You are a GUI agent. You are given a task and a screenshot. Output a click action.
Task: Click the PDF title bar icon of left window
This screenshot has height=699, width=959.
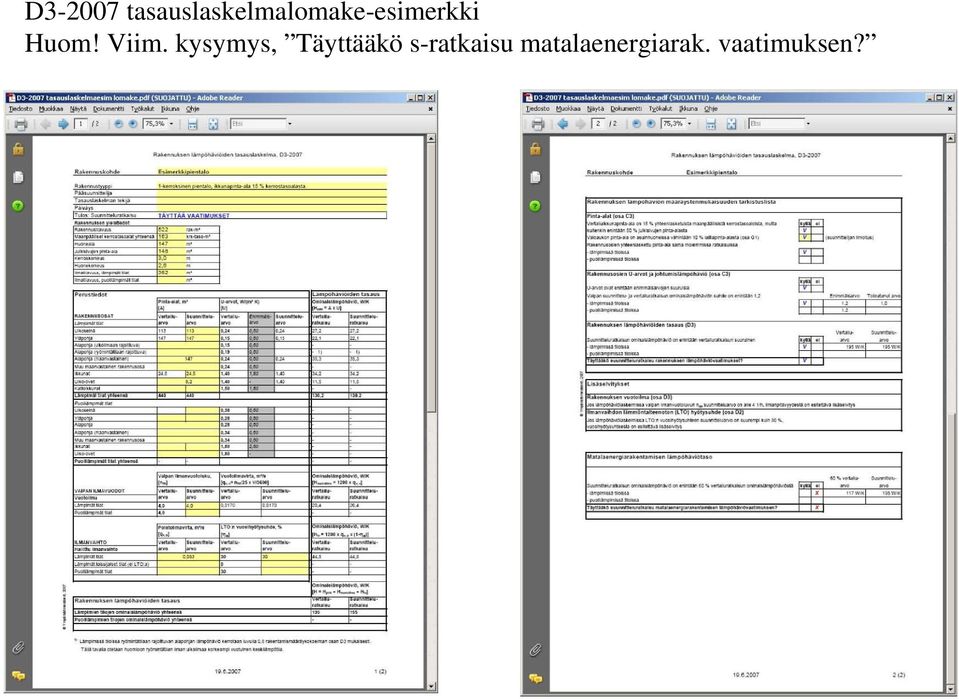11,98
